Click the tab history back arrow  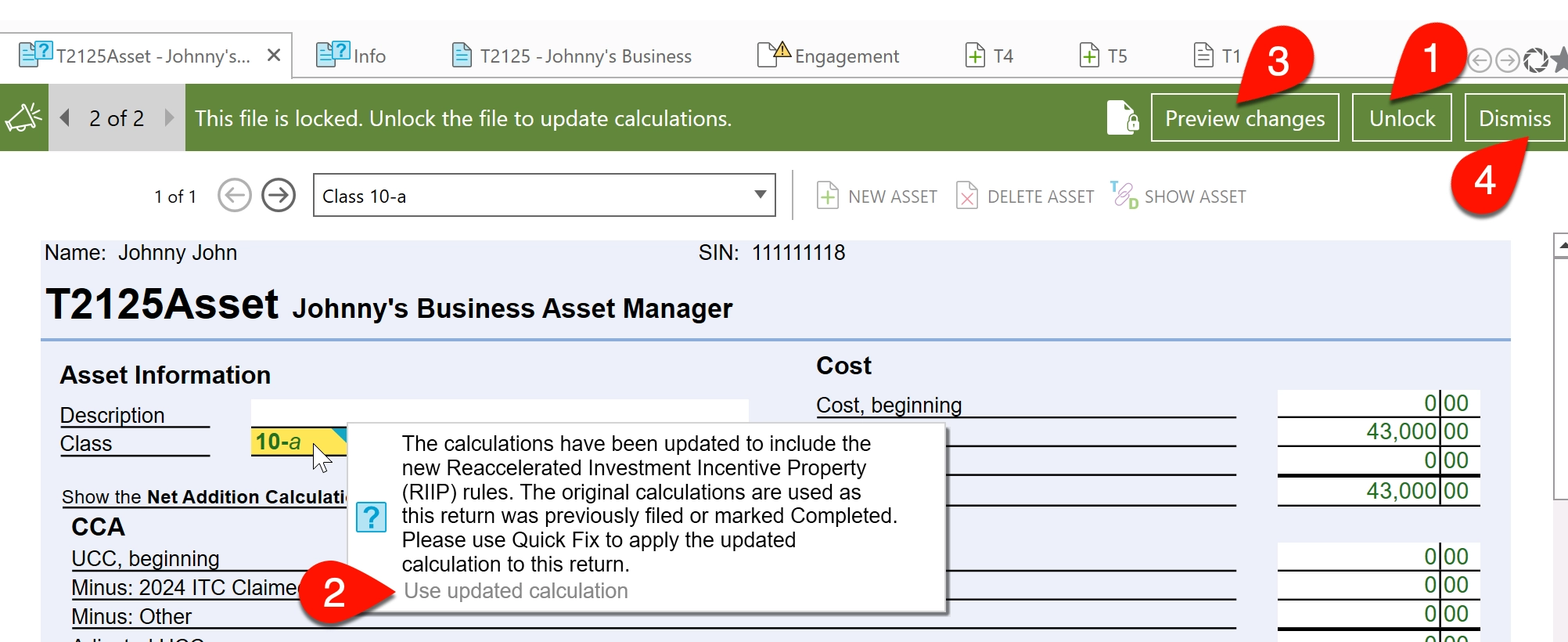pyautogui.click(x=1479, y=60)
